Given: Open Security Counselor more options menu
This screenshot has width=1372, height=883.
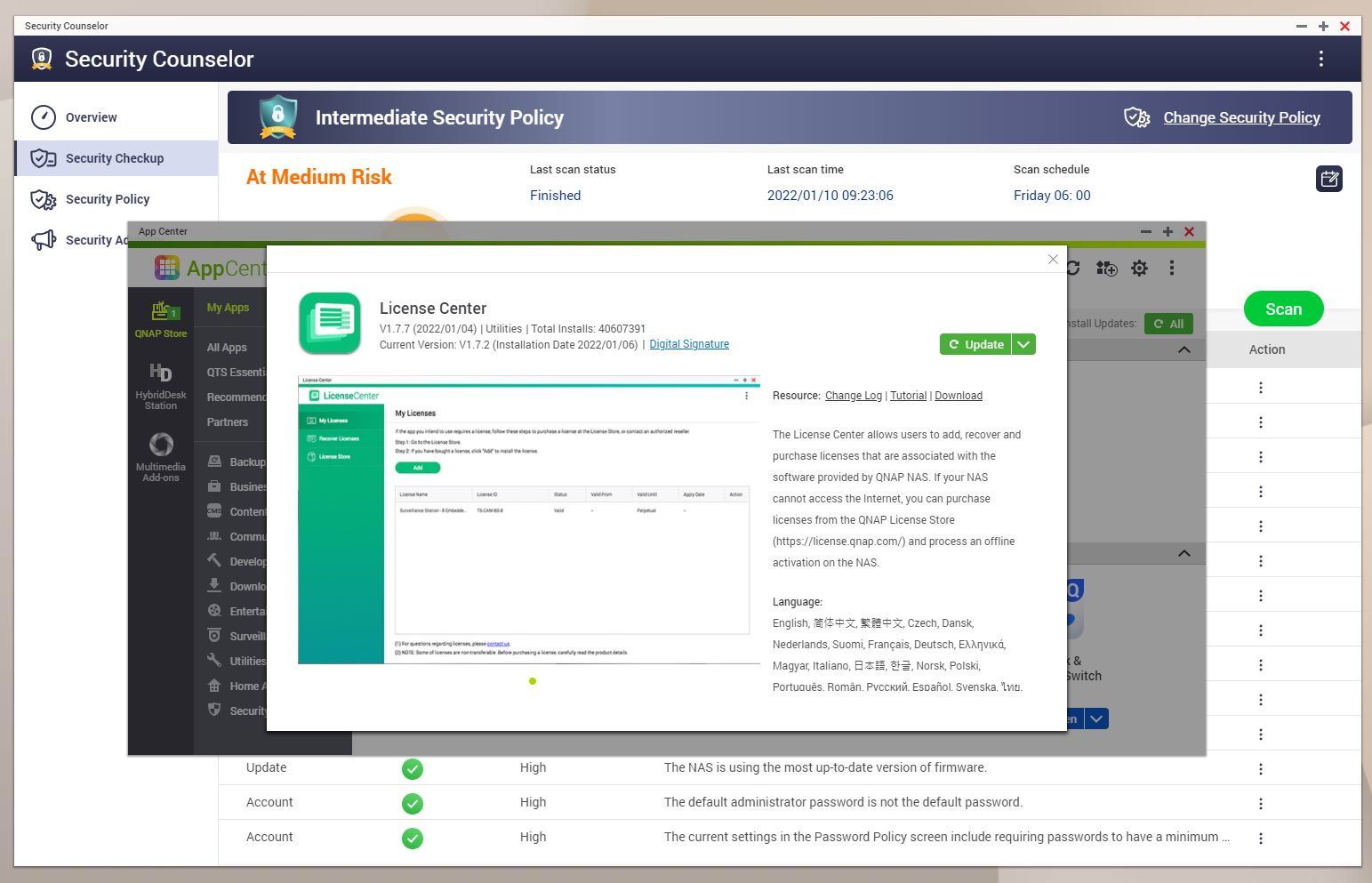Looking at the screenshot, I should coord(1320,59).
